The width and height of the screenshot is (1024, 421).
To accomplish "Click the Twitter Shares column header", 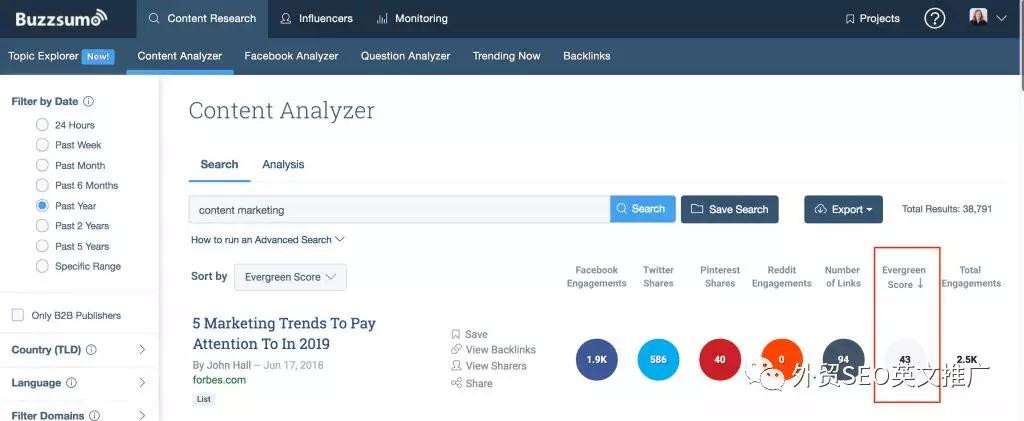I will pos(658,277).
